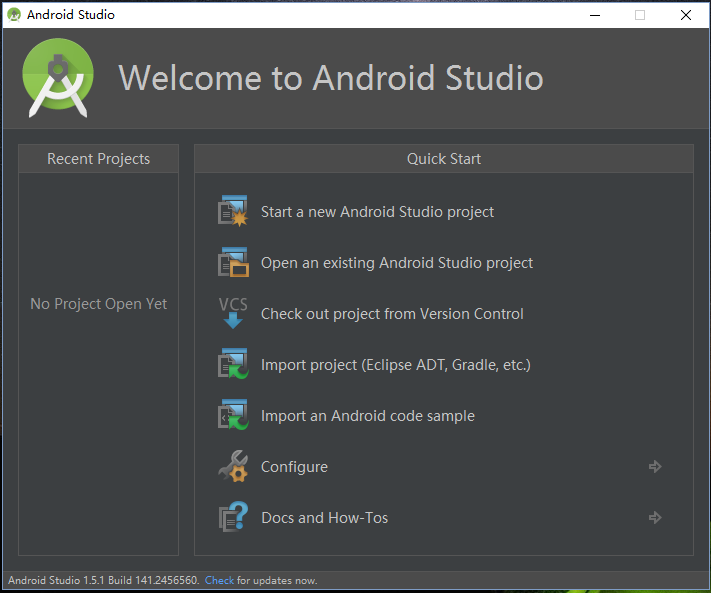
Task: Click the Configure wrench and gear icon
Action: point(233,466)
